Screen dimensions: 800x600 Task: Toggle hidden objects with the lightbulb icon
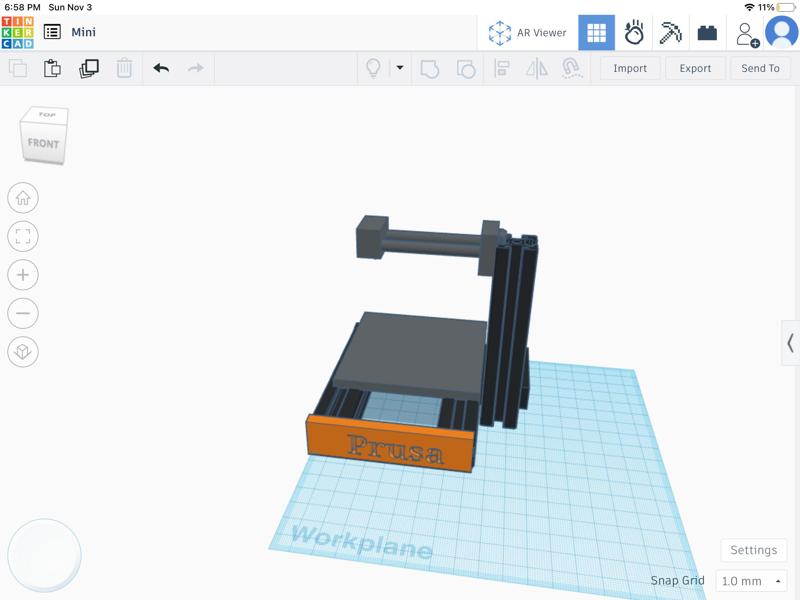coord(373,68)
